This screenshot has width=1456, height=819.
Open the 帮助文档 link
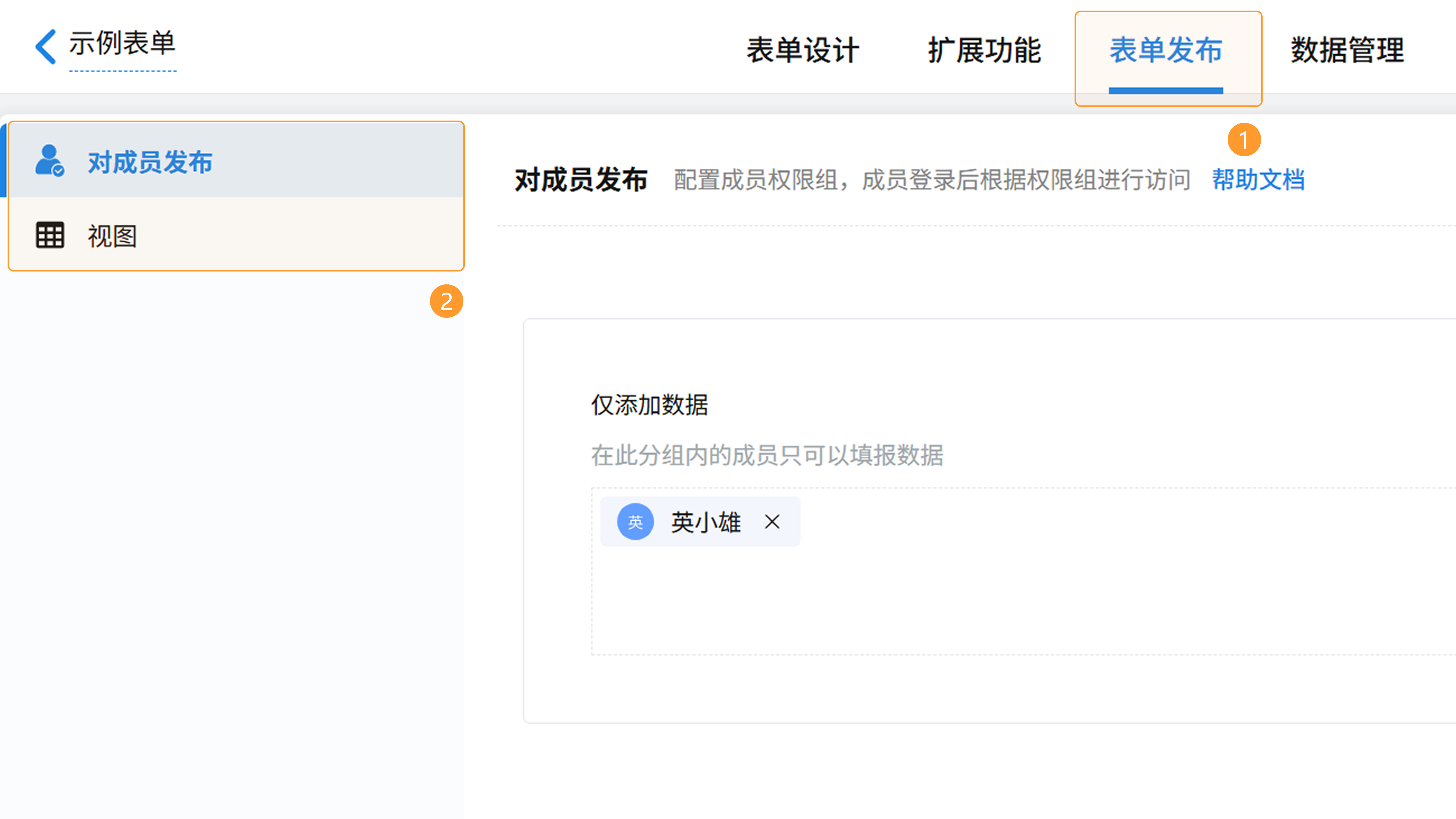click(1258, 180)
